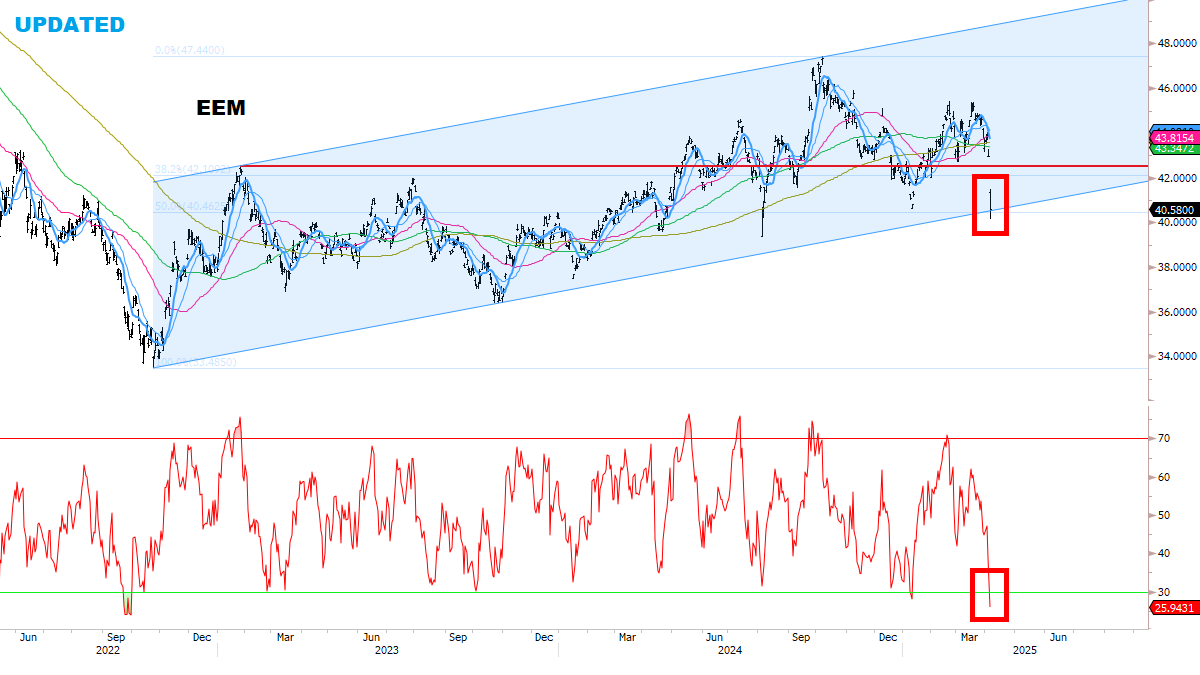Viewport: 1200px width, 675px height.
Task: Click the black 40.5800 last price tag
Action: point(1174,210)
